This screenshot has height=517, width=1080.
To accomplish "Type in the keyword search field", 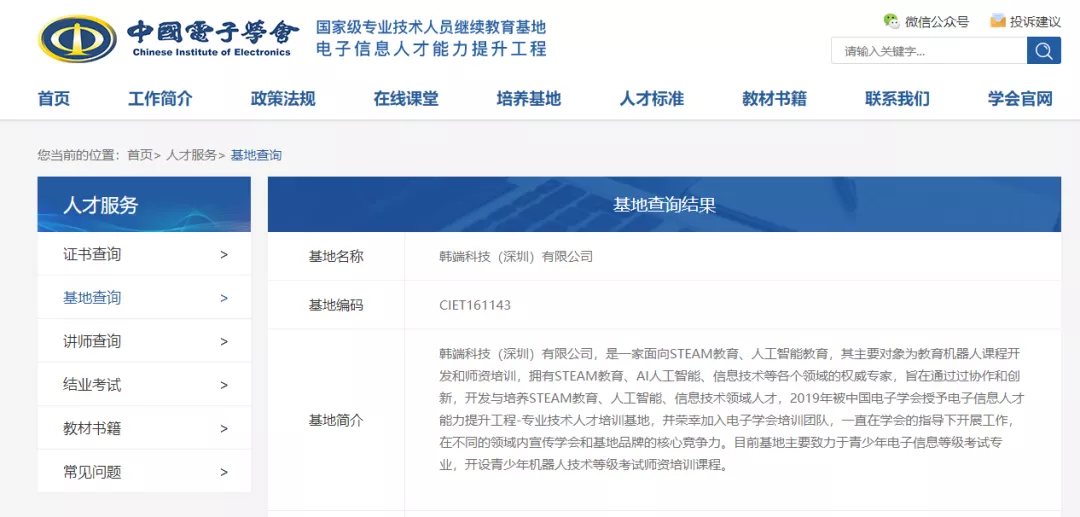I will [928, 51].
